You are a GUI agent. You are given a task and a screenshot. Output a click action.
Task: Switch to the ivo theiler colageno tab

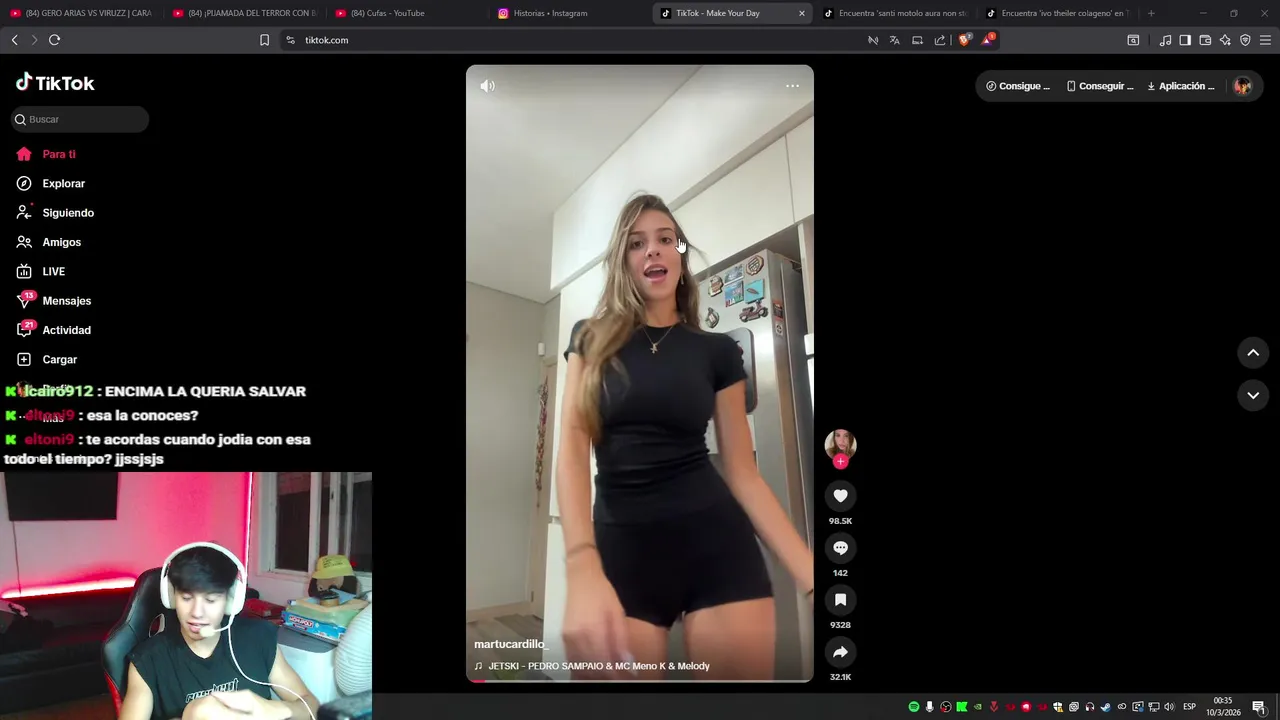coord(1058,13)
